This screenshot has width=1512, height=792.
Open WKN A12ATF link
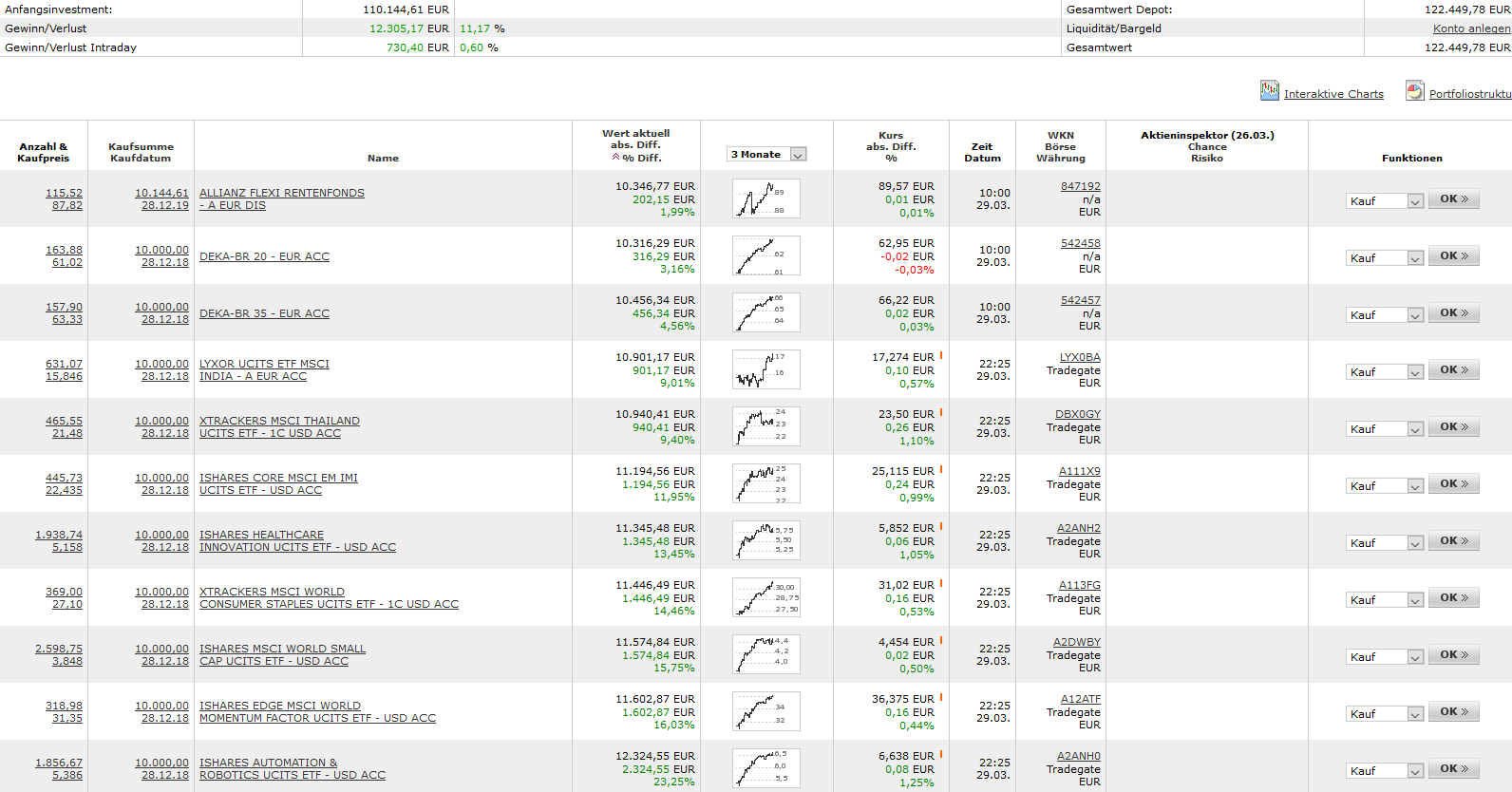1081,699
